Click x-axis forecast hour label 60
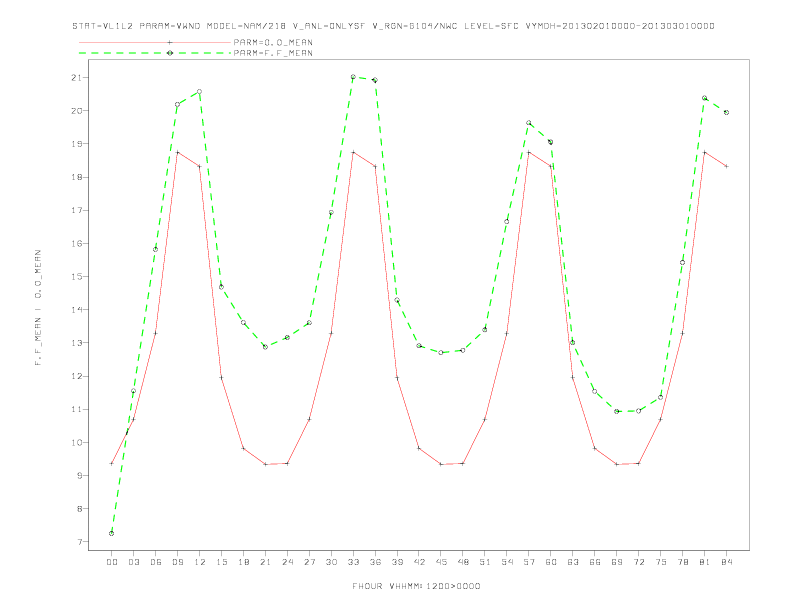 coord(551,562)
